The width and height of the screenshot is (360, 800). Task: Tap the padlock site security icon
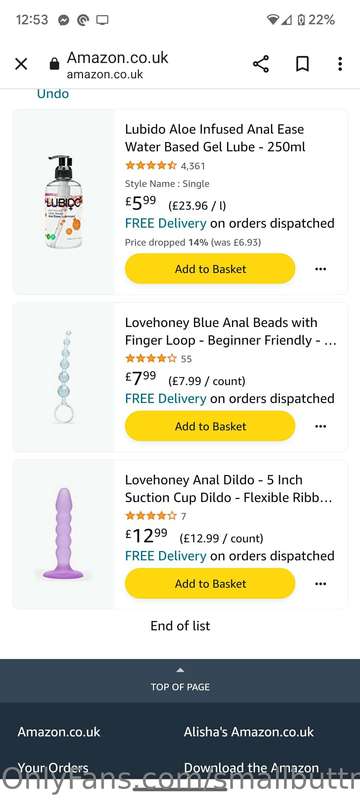coord(54,64)
